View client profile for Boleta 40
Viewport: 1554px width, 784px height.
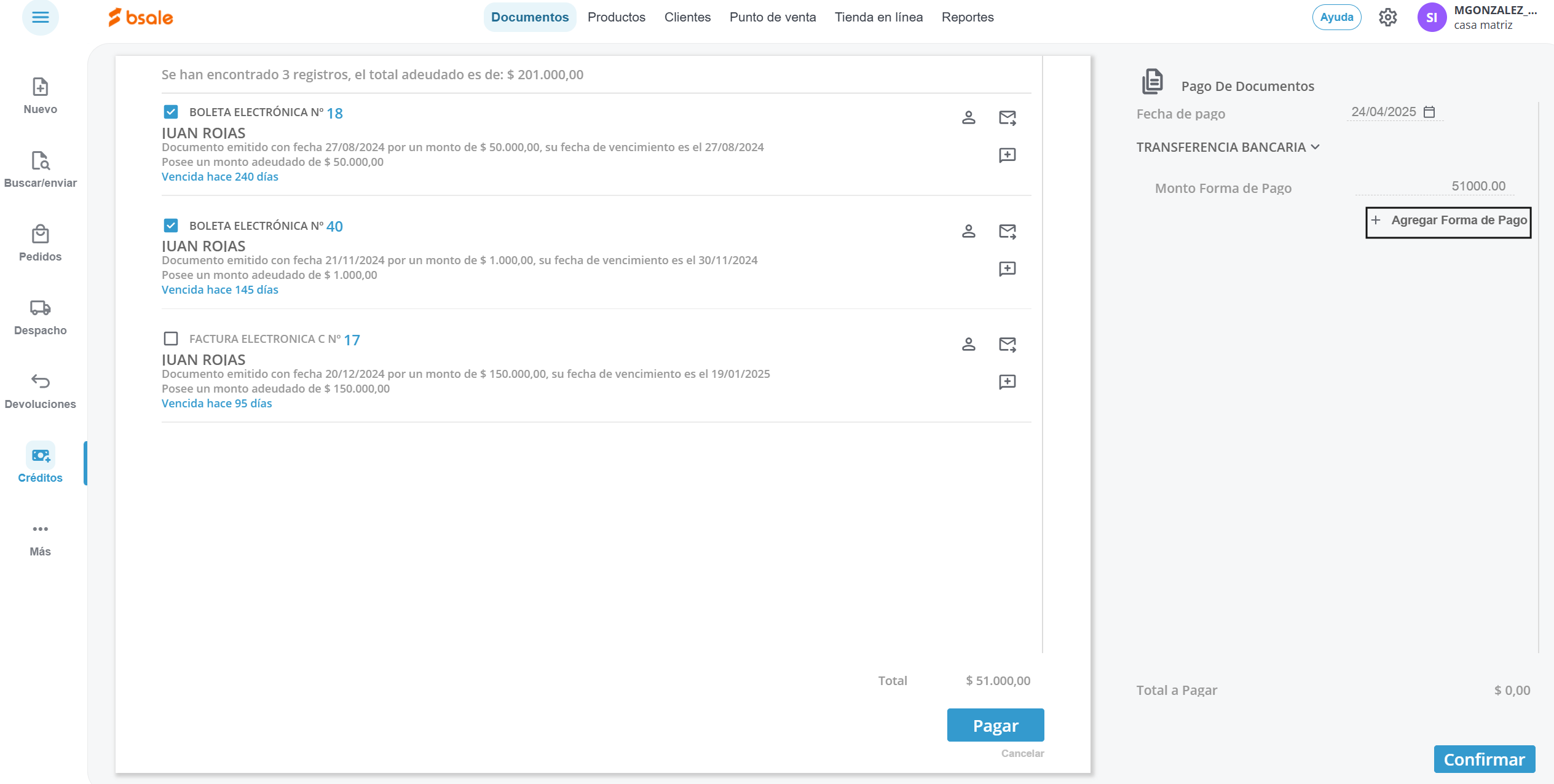pyautogui.click(x=968, y=231)
